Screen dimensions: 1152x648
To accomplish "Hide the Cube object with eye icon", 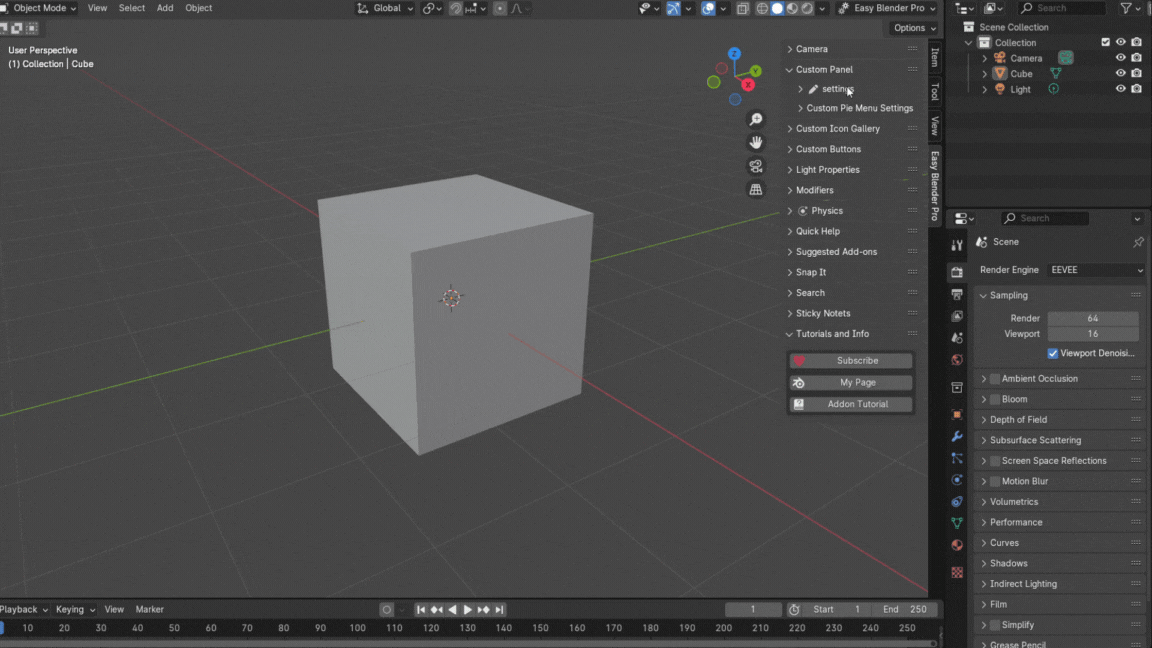I will pyautogui.click(x=1120, y=73).
